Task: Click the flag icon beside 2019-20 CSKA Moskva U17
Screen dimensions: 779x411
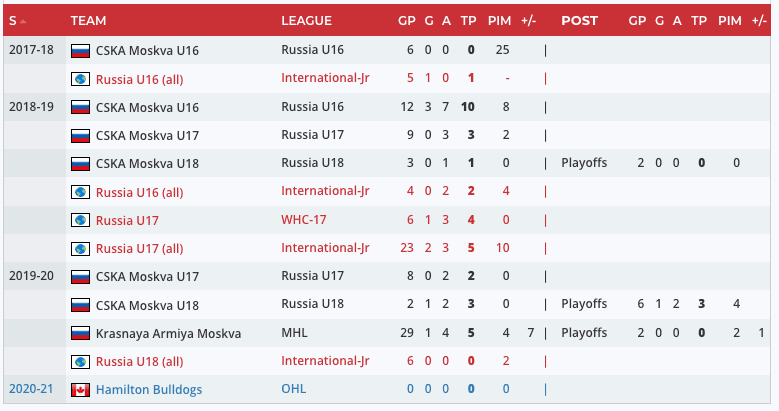Action: (x=80, y=276)
